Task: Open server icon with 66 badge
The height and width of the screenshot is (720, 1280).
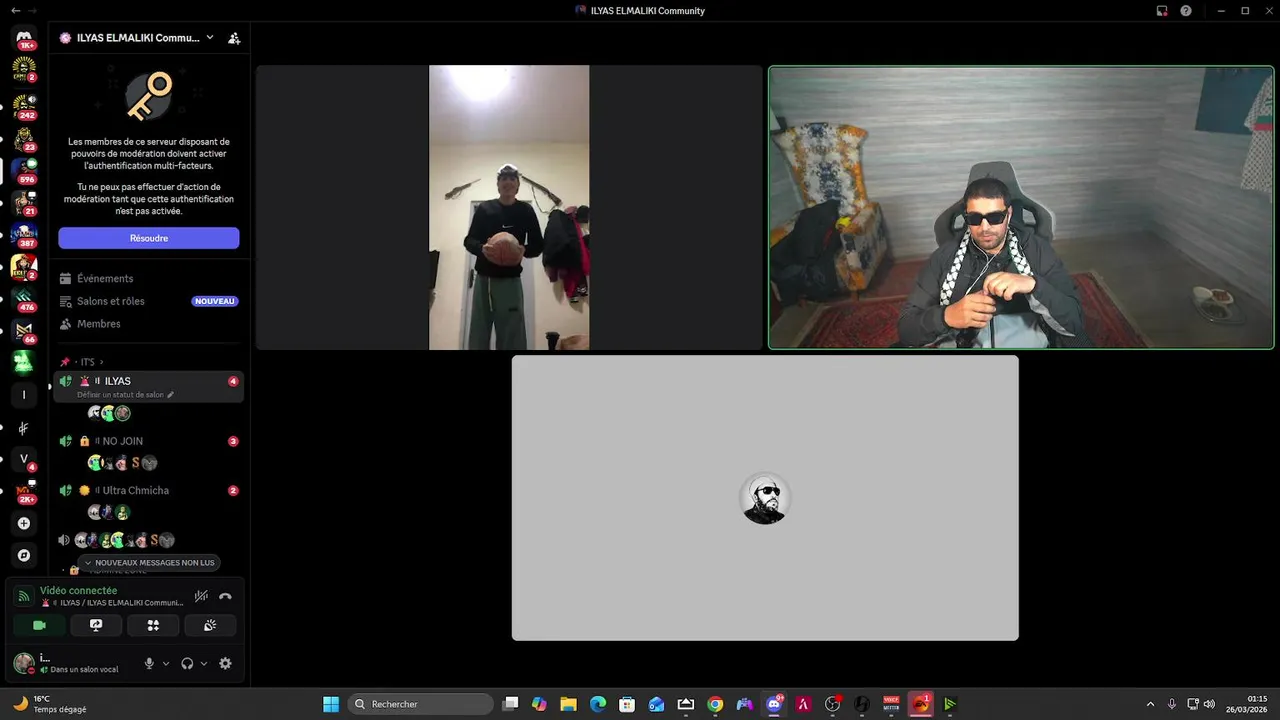Action: click(24, 330)
